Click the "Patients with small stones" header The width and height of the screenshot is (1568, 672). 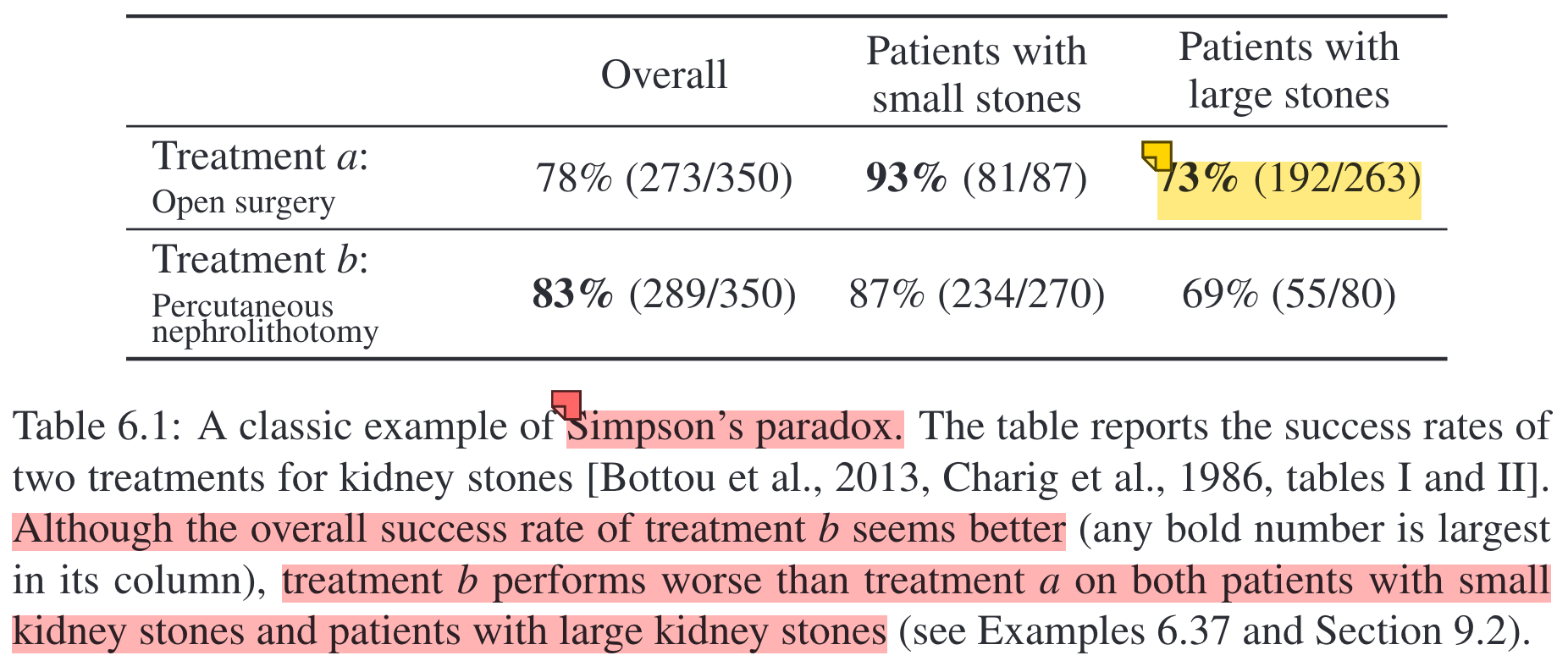click(x=977, y=74)
